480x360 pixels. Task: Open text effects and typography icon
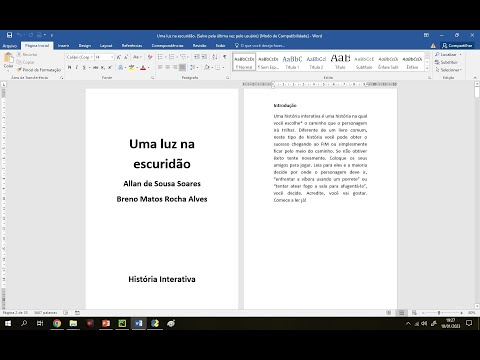click(121, 67)
